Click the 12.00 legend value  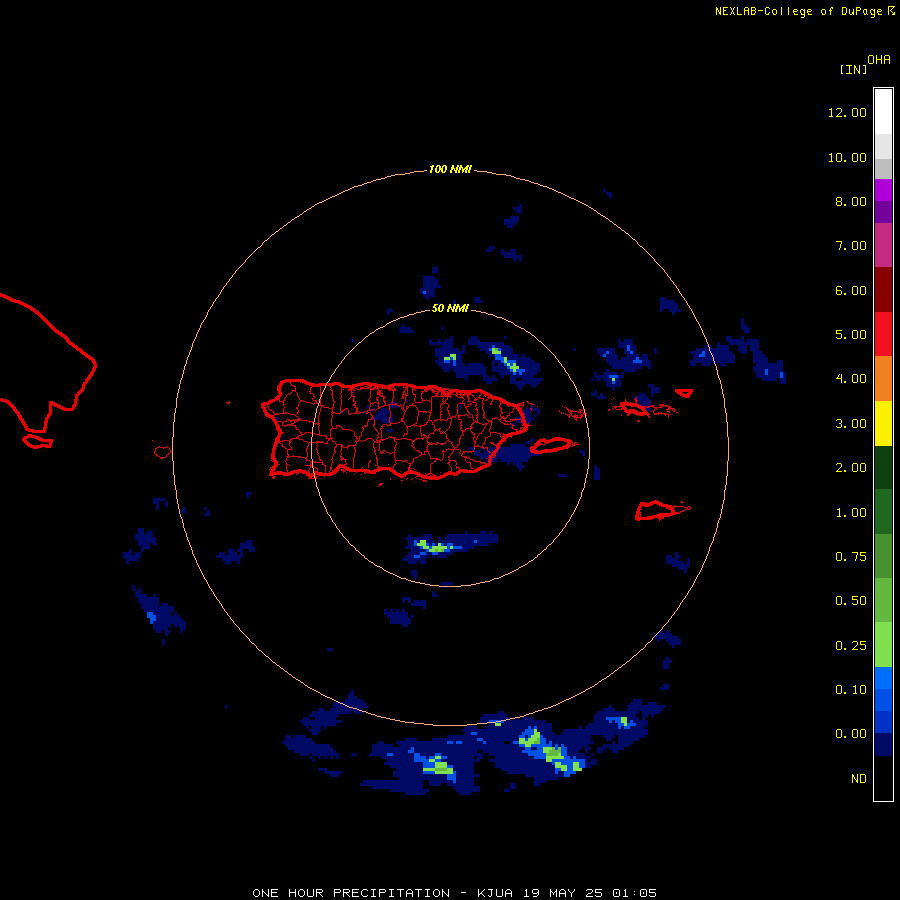click(847, 112)
